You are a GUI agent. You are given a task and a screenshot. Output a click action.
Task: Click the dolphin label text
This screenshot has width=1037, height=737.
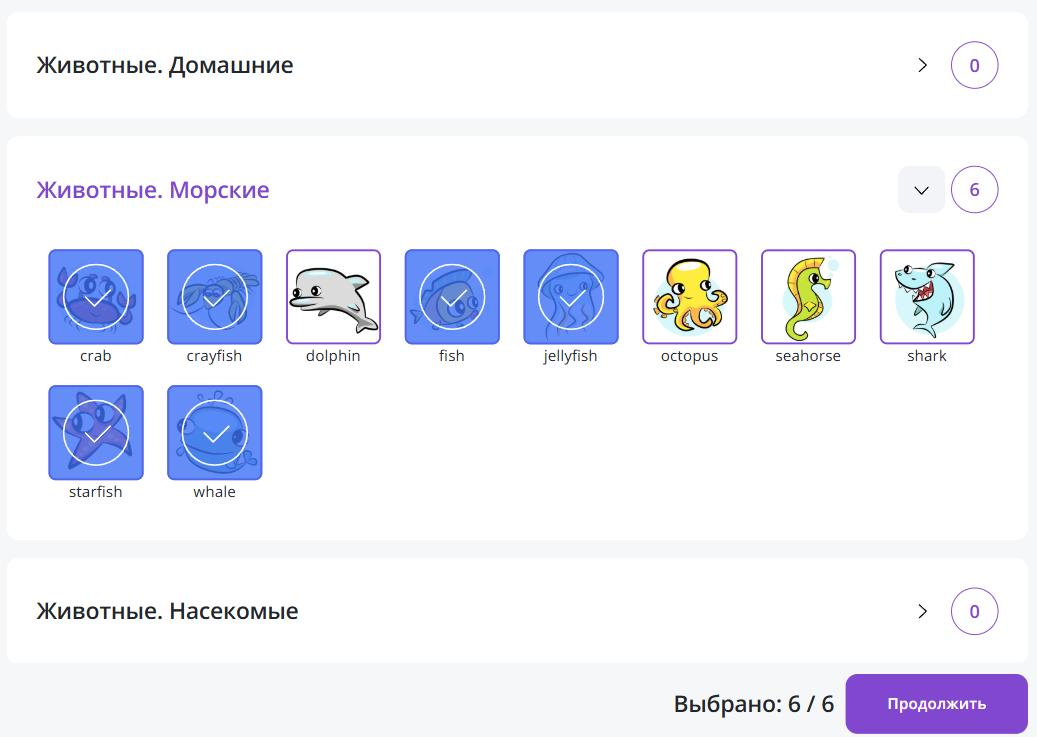[333, 356]
